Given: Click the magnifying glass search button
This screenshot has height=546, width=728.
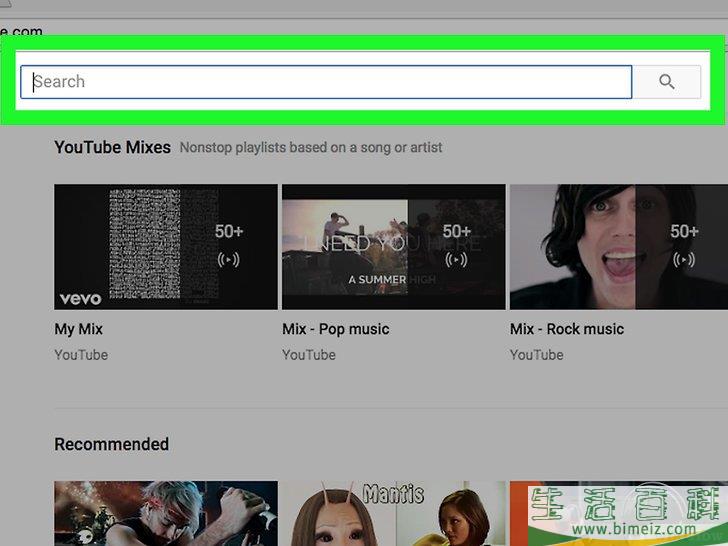Looking at the screenshot, I should [667, 82].
